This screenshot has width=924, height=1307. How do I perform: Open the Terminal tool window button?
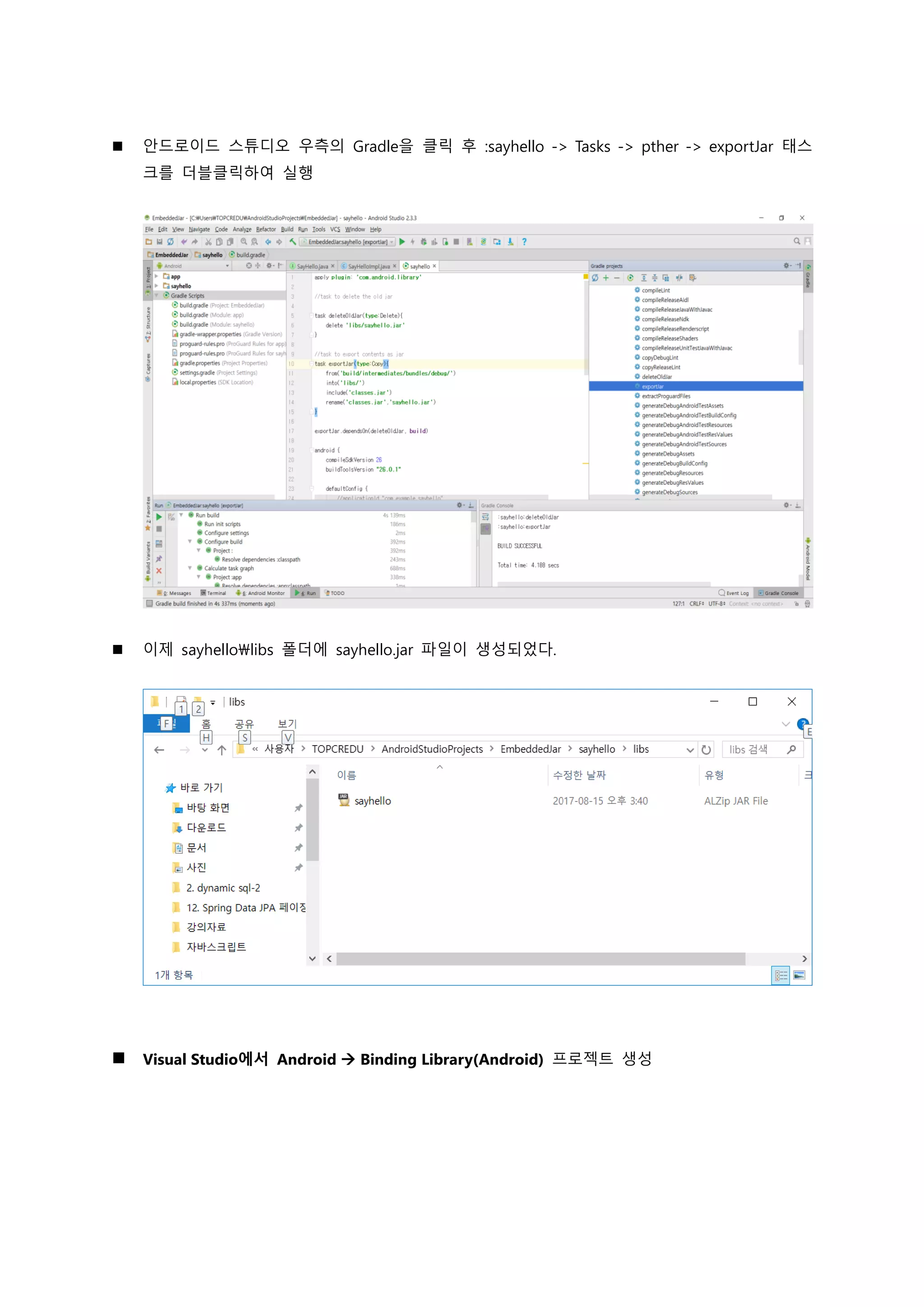213,593
